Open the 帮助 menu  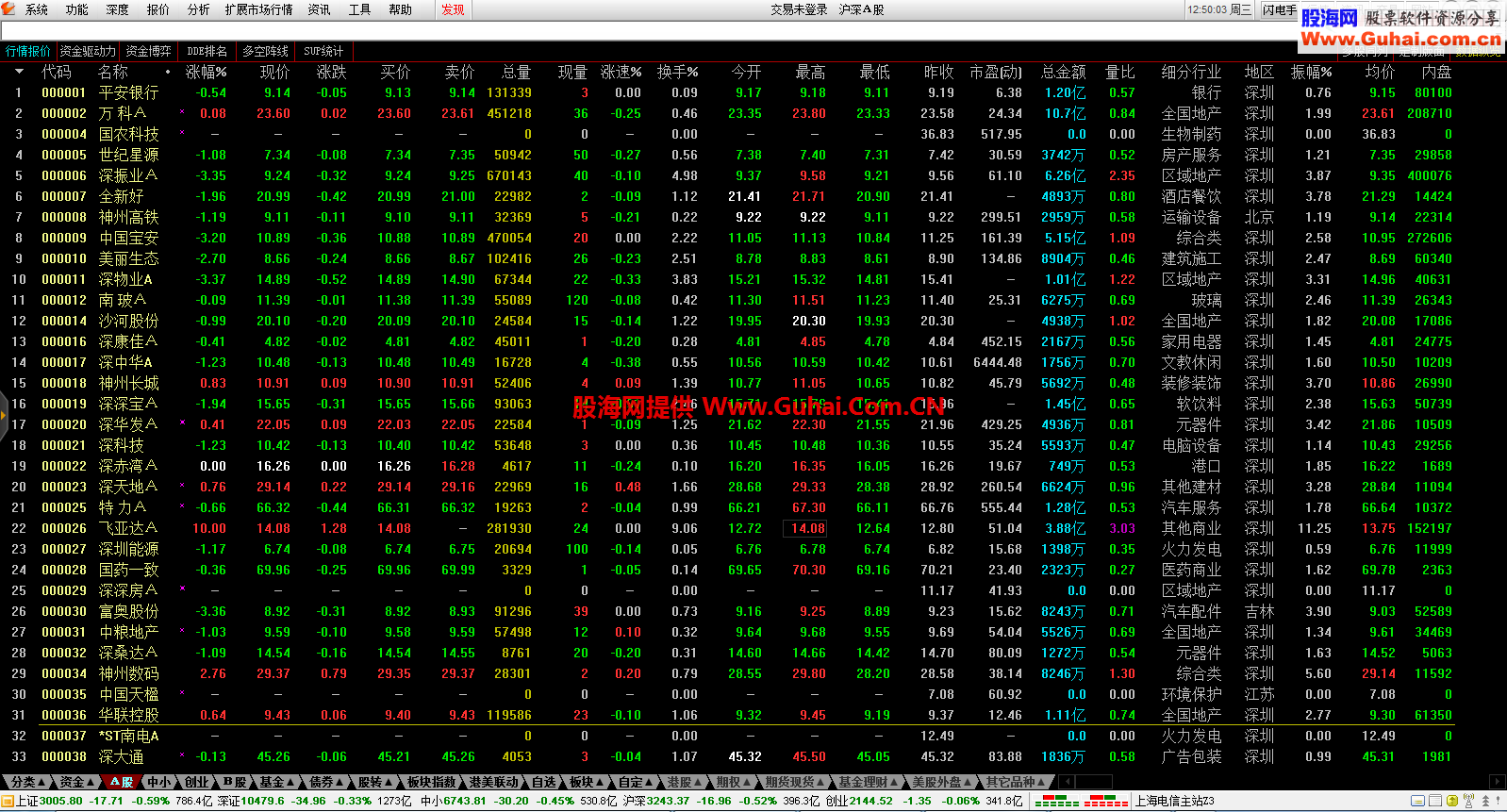[401, 9]
